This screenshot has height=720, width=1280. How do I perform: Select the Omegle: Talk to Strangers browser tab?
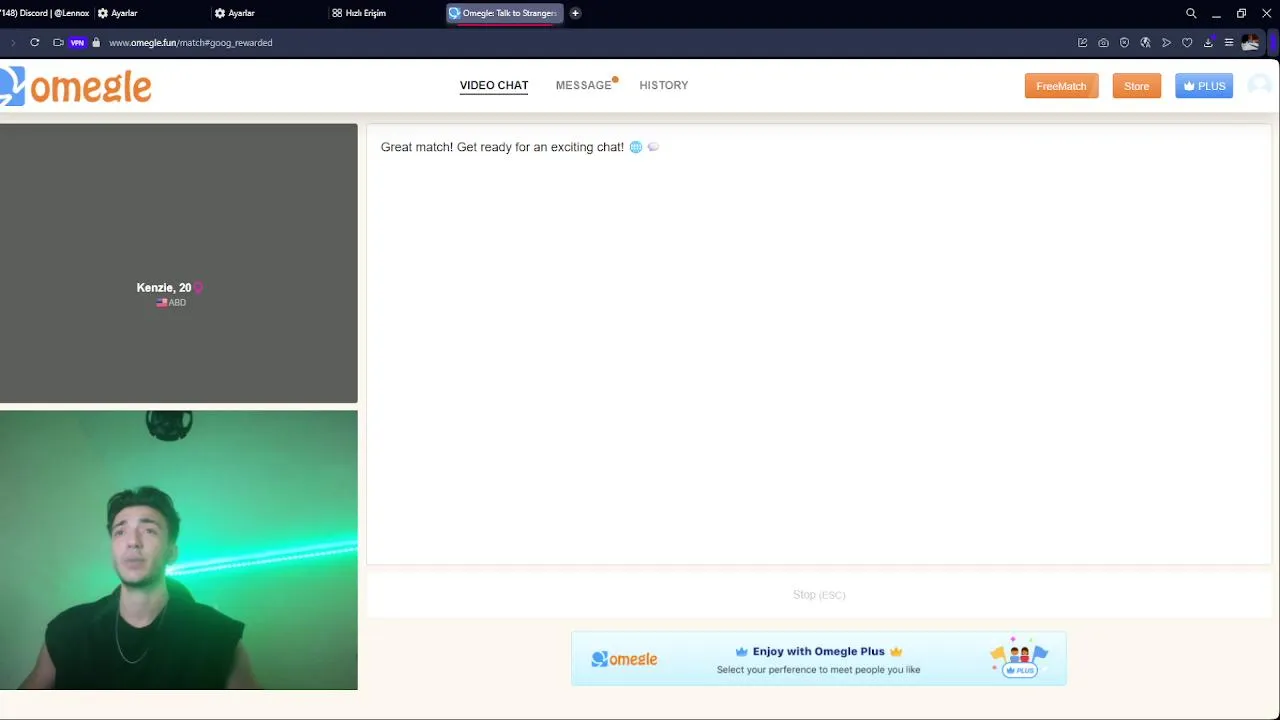[x=504, y=13]
